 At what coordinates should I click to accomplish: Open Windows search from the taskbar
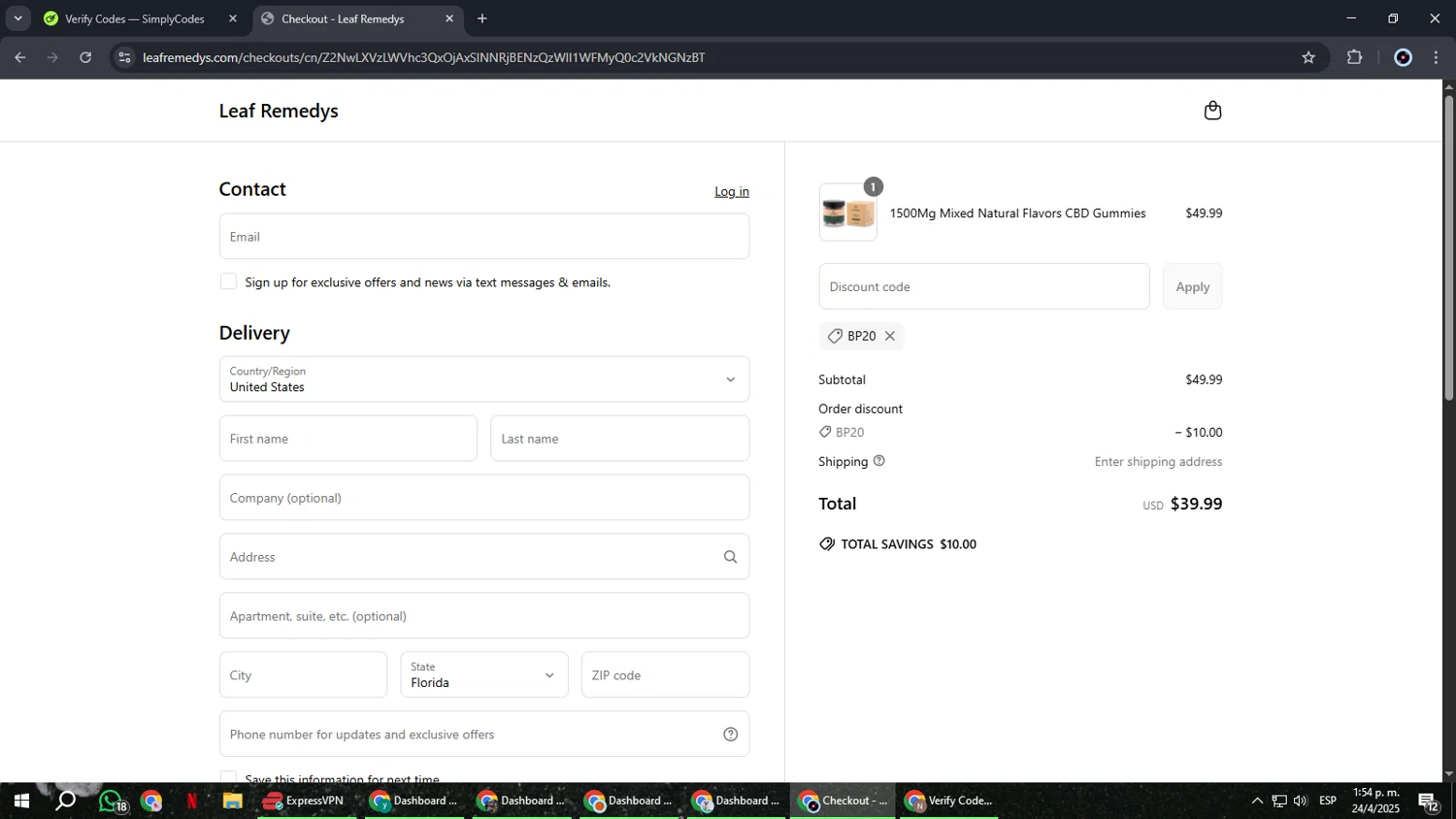coord(65,801)
